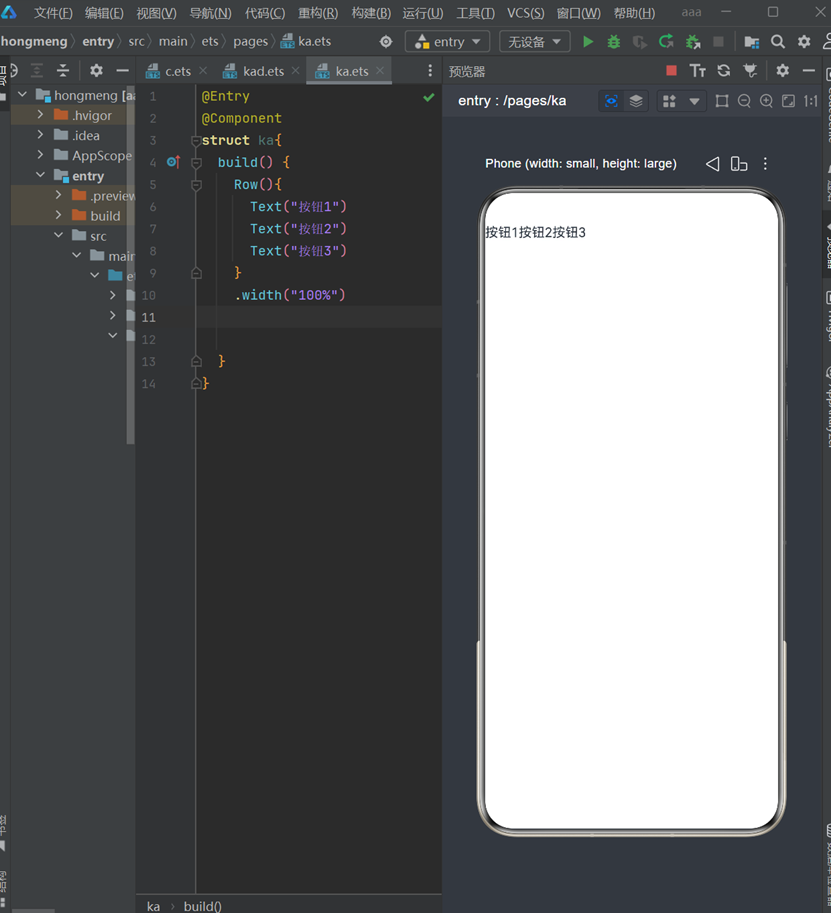
Task: Click the previewer Tt font size icon
Action: coord(698,71)
